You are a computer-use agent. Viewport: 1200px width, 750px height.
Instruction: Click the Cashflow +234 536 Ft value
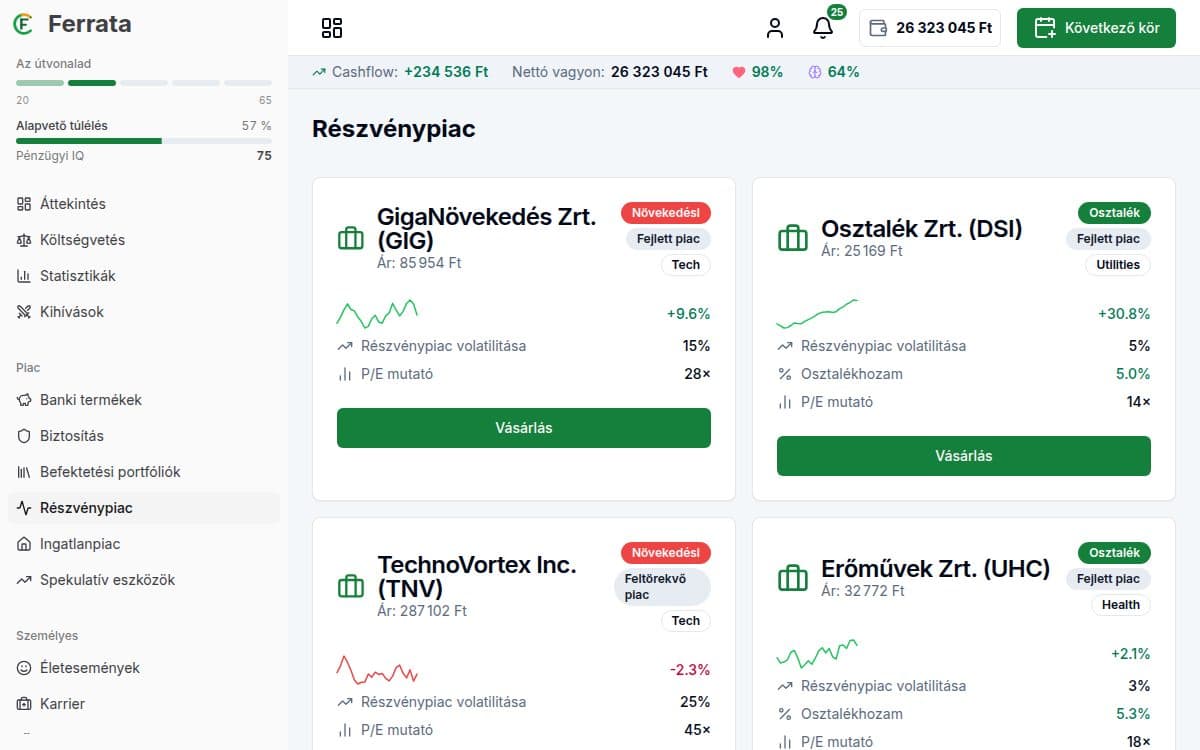446,72
